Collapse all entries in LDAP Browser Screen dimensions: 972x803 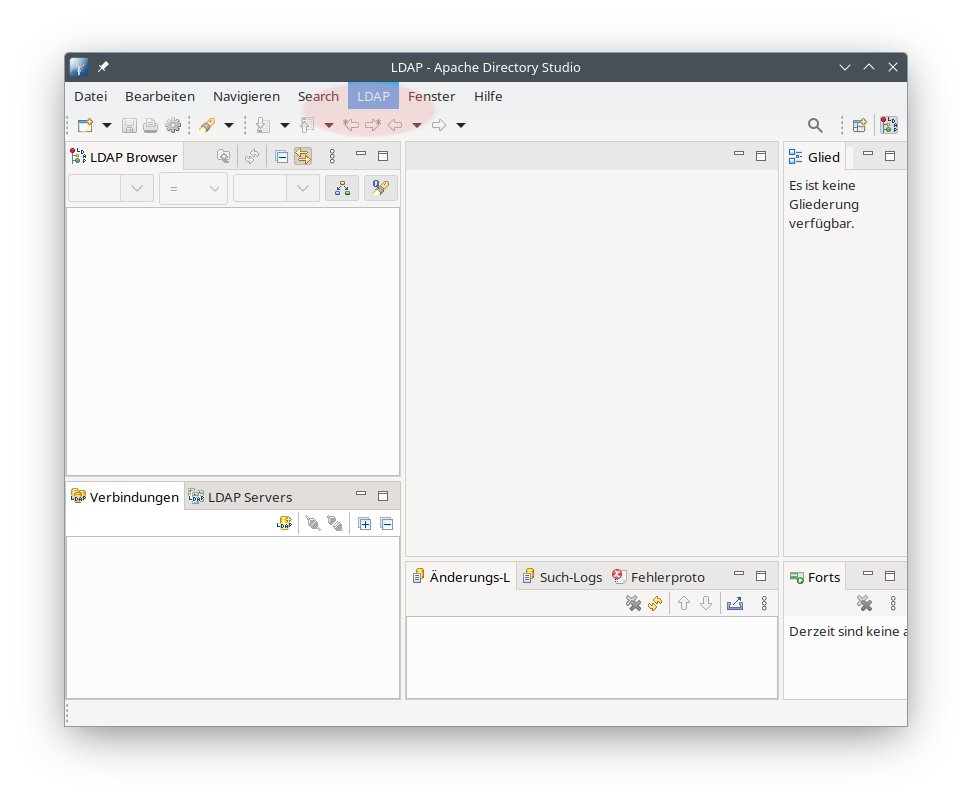pos(282,156)
